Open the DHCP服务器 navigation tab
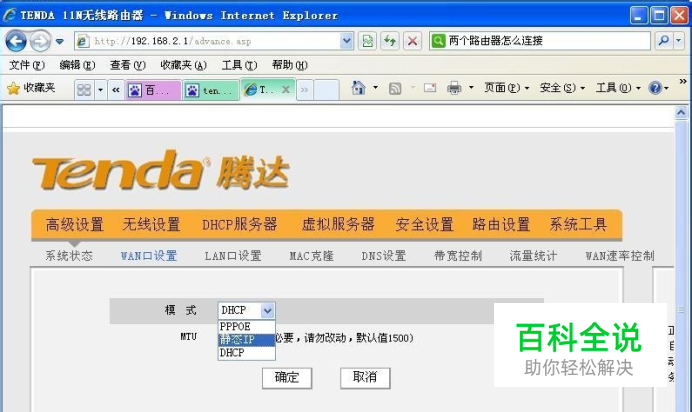The height and width of the screenshot is (412, 692). coord(240,225)
